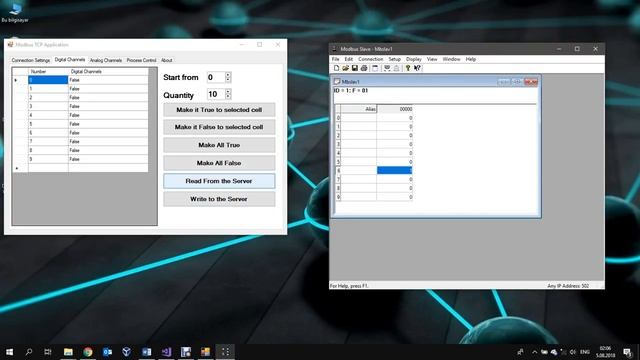Increase Quantity value with up arrow

(x=228, y=92)
